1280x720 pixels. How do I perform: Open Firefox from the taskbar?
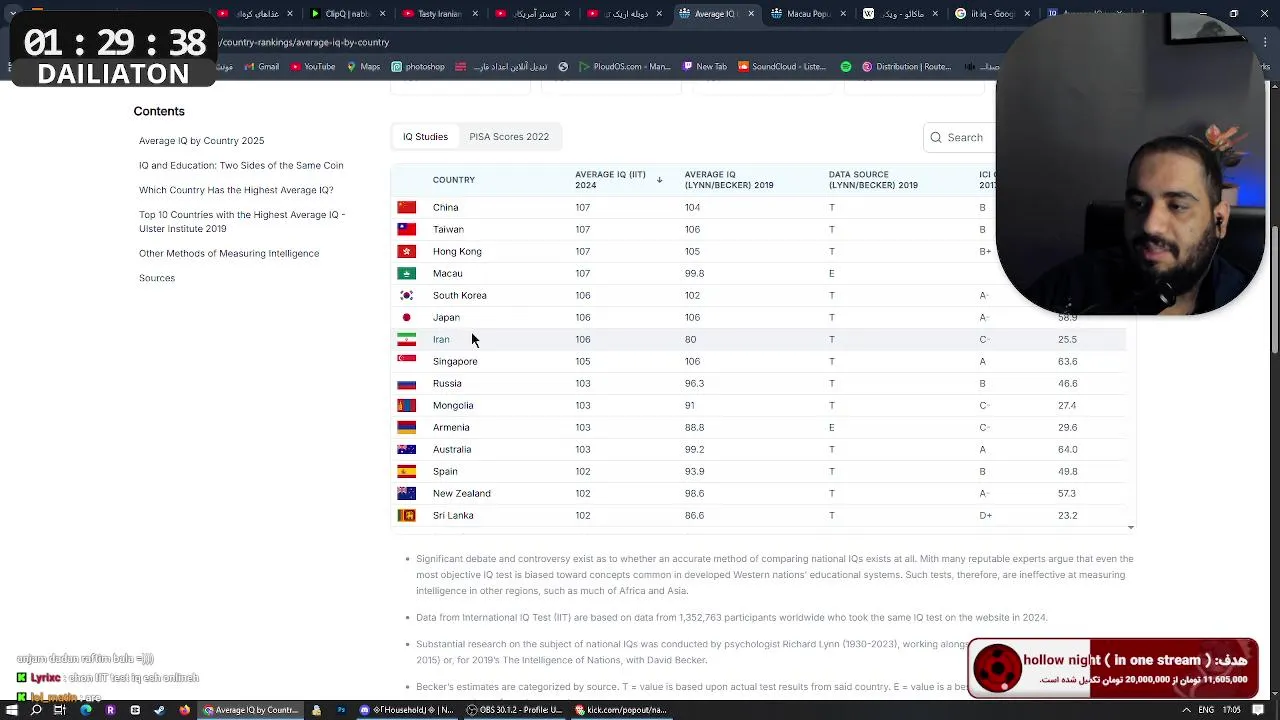[184, 710]
